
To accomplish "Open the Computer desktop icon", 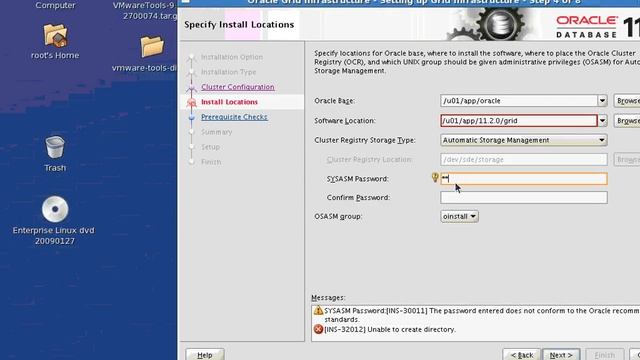I will pyautogui.click(x=55, y=5).
